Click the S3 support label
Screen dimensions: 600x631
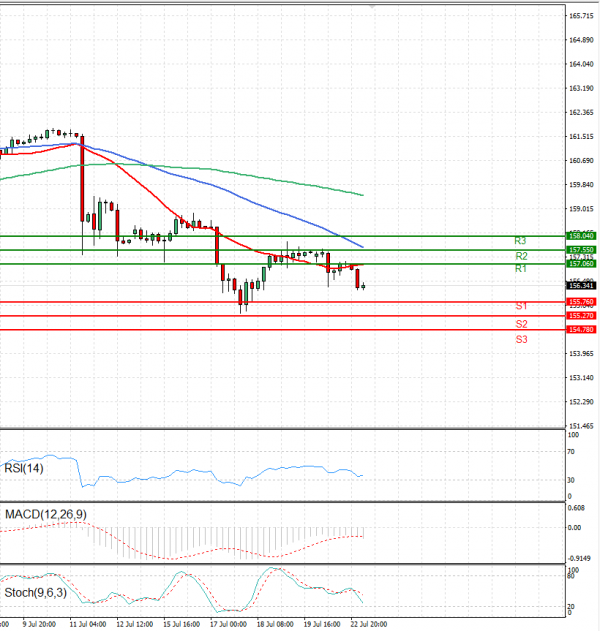point(522,339)
